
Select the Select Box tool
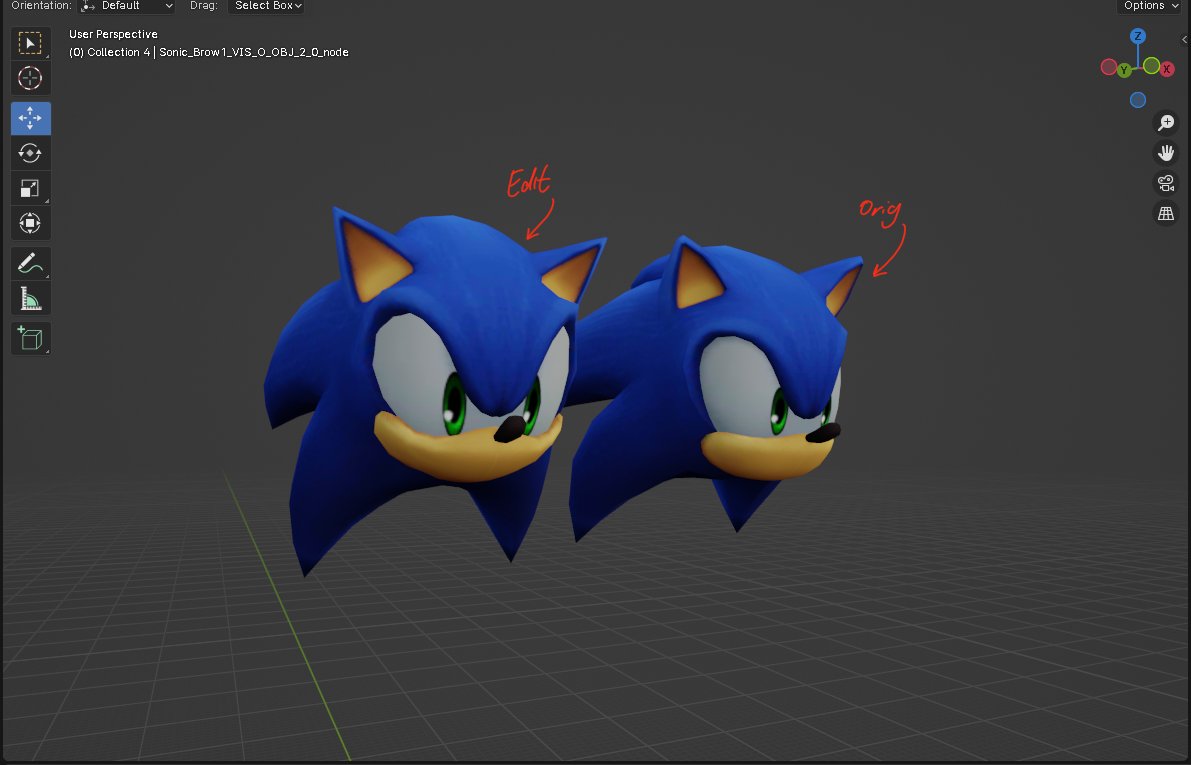(30, 44)
